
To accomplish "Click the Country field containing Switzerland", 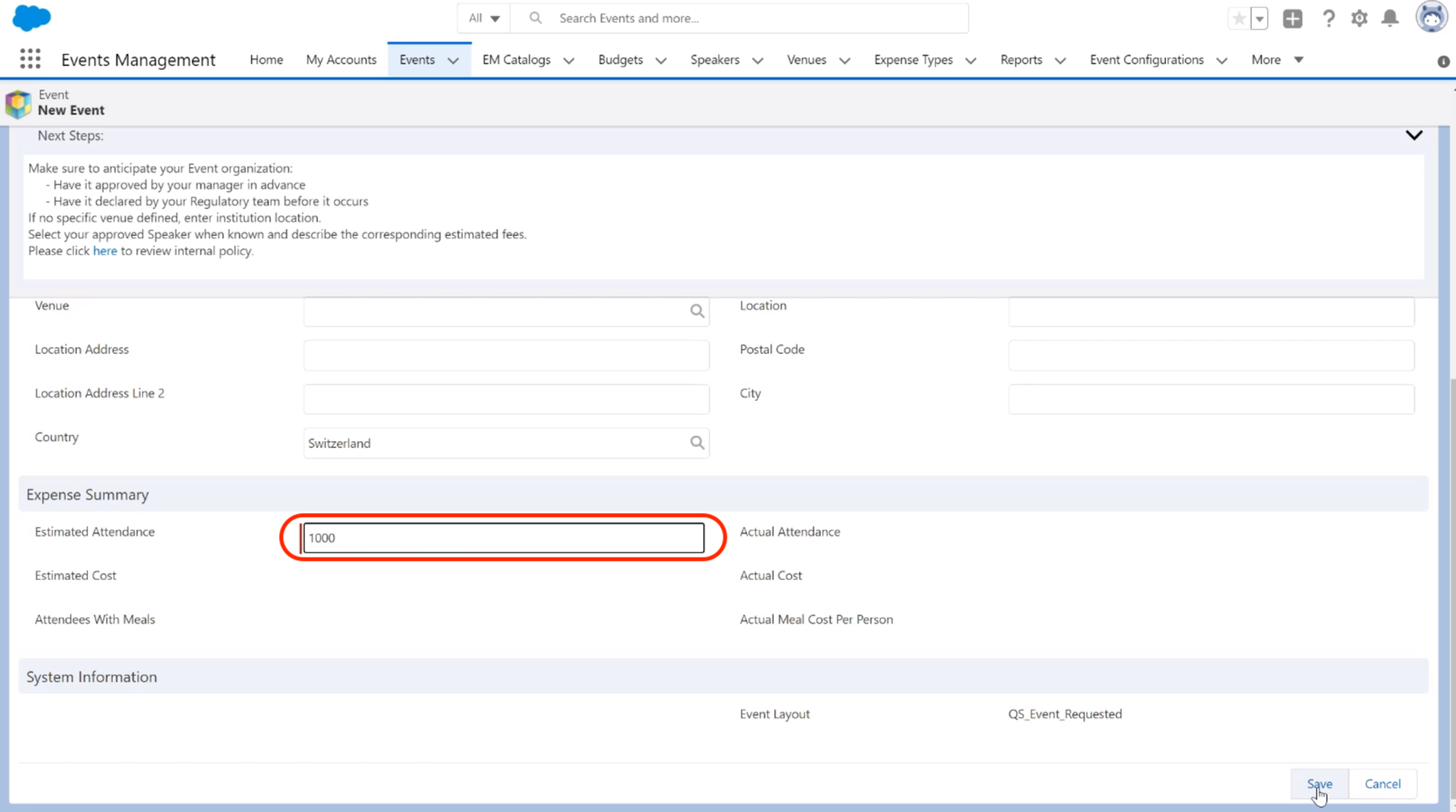I will 506,443.
